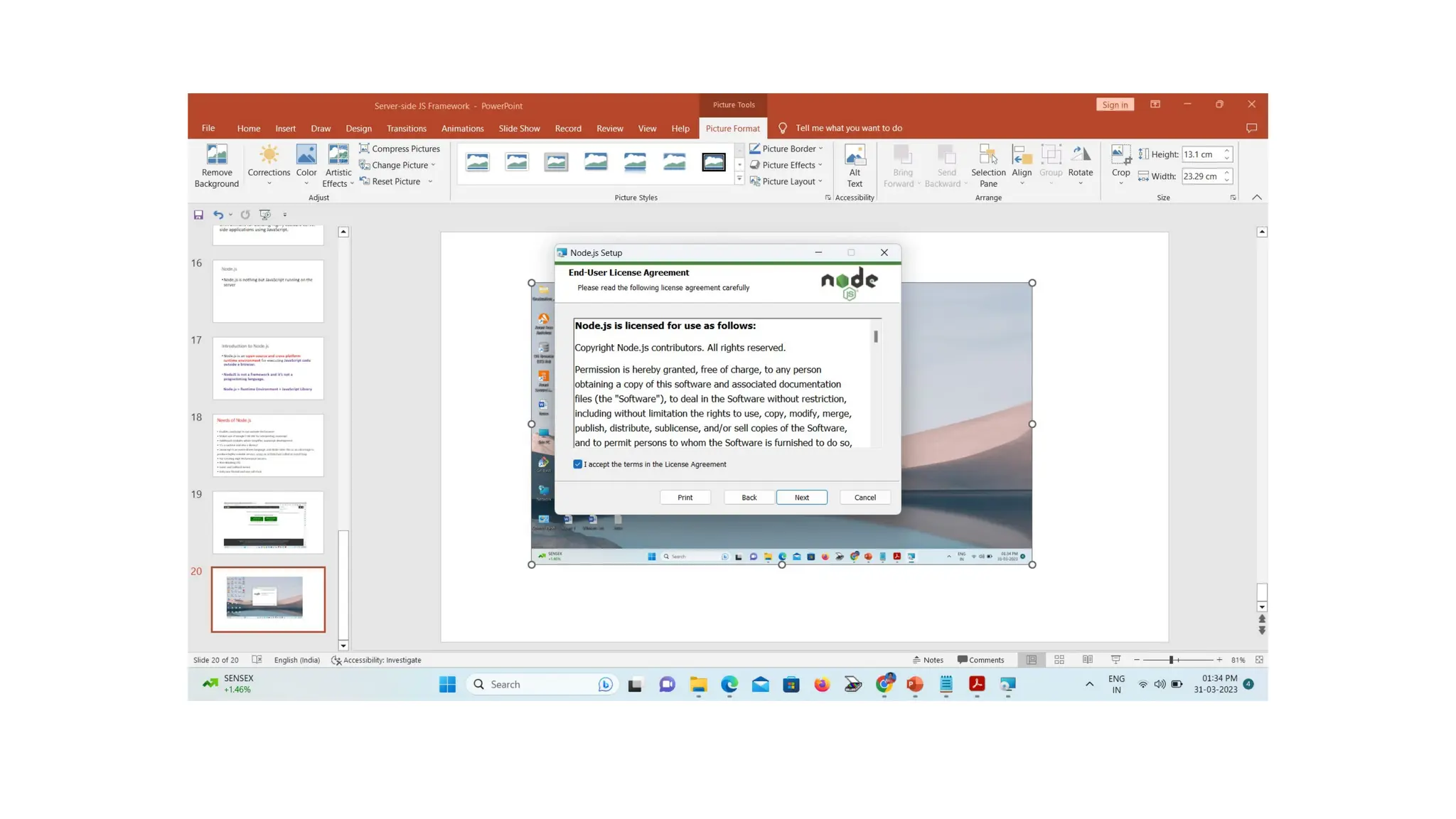Click the picture Height input field
The image size is (1456, 819).
pos(1201,154)
